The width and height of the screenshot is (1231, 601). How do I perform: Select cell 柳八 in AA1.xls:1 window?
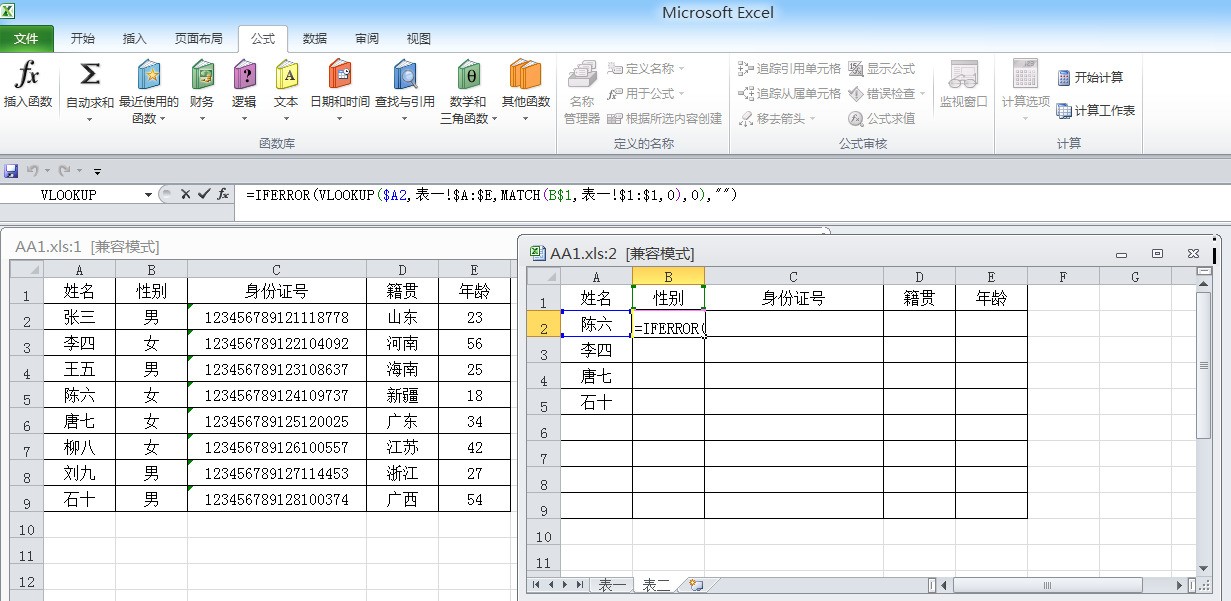[79, 448]
